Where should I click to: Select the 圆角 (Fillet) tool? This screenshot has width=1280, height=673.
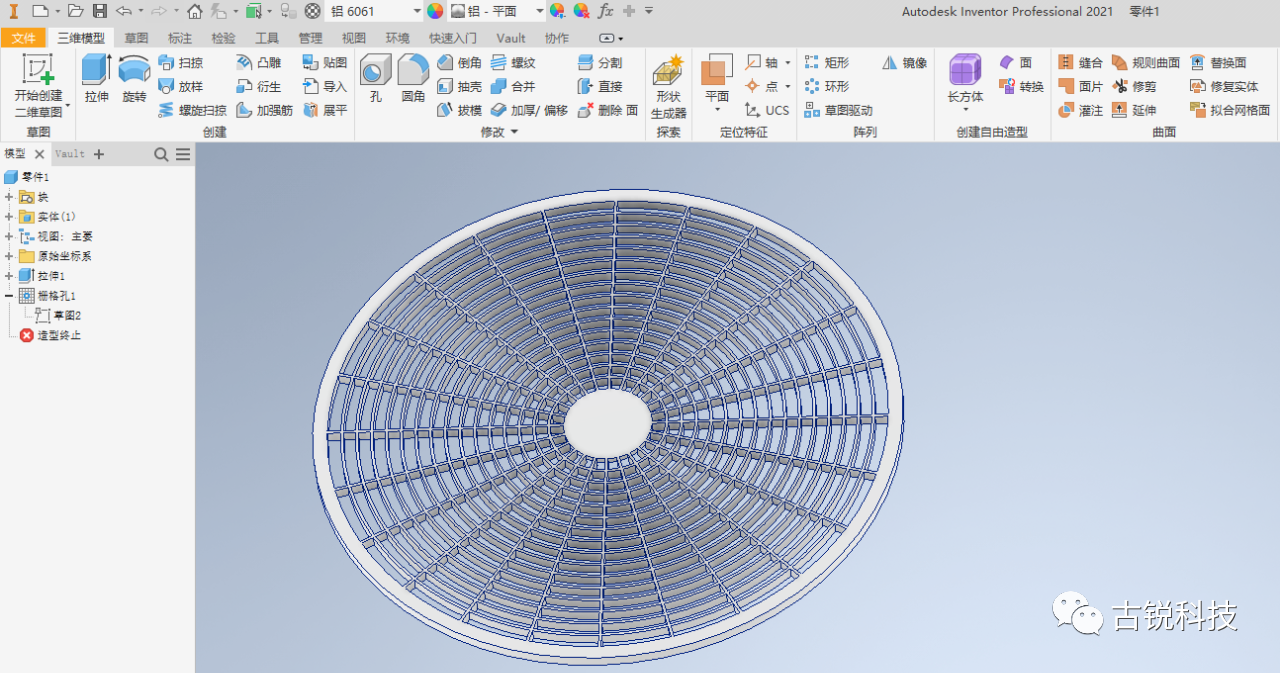(413, 79)
